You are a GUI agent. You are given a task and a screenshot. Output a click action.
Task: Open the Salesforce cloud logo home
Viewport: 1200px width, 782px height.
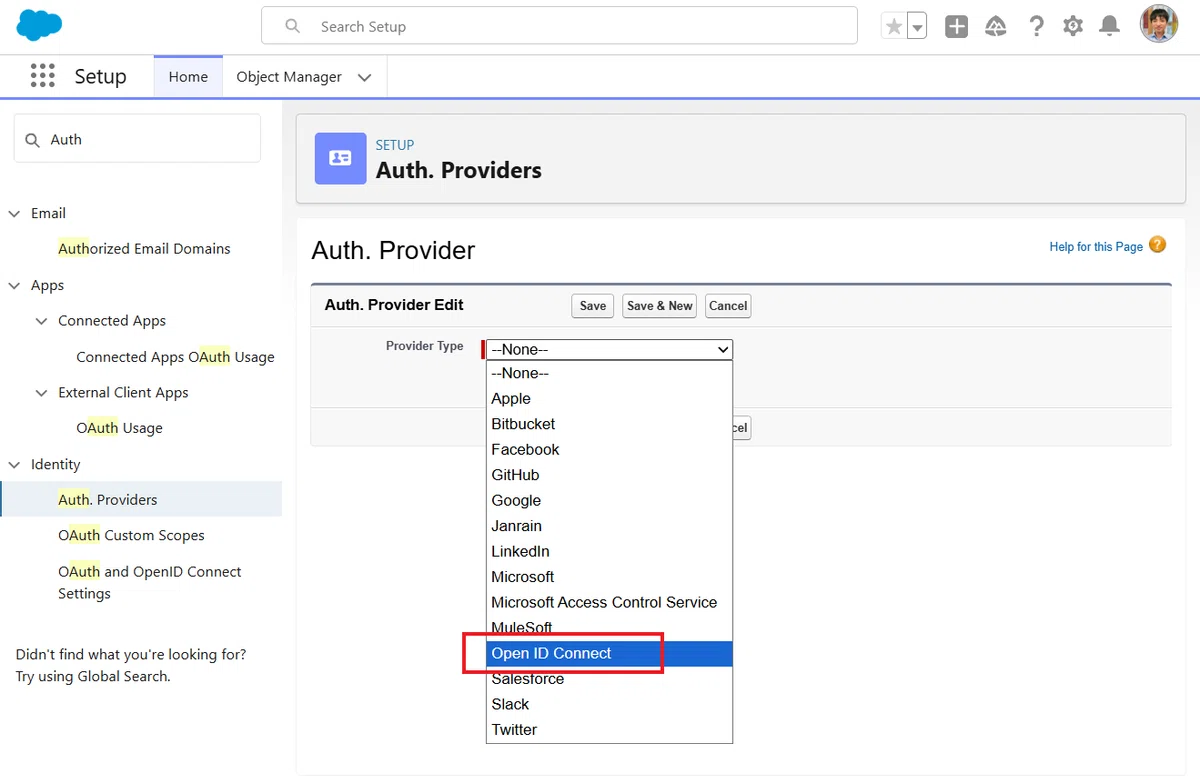click(40, 25)
